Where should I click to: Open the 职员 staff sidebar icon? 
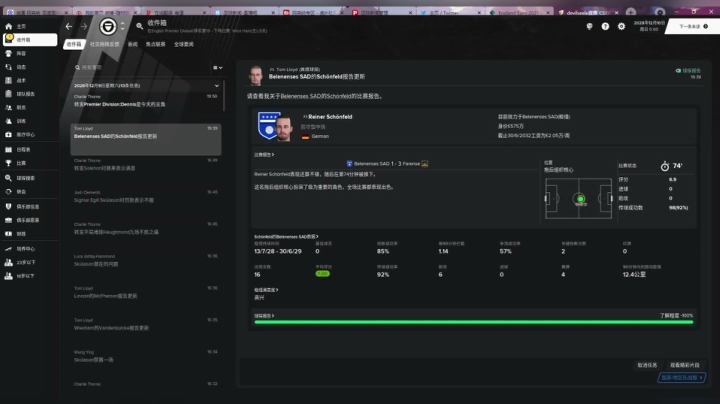[8, 107]
